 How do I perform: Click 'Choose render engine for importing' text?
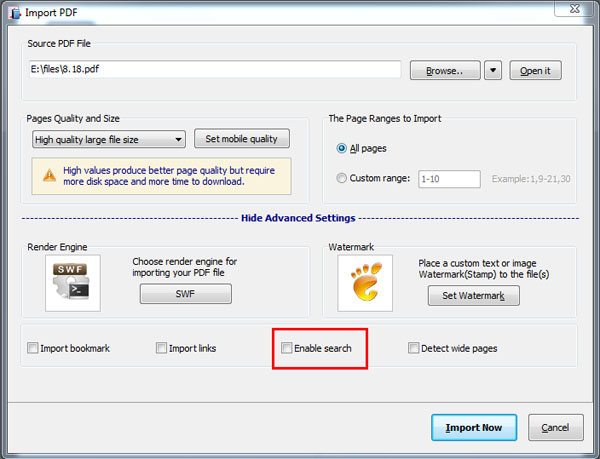click(184, 267)
